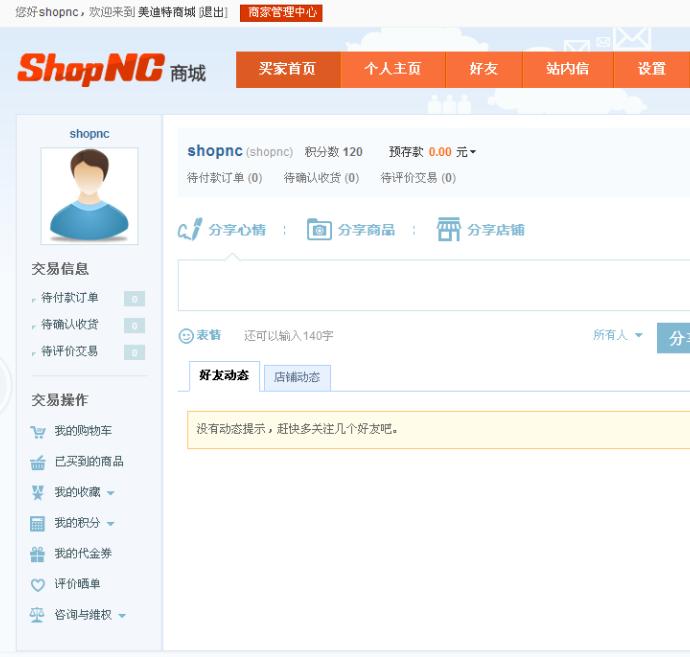This screenshot has height=657, width=690.
Task: Open the 所有人 visibility dropdown
Action: tap(618, 335)
